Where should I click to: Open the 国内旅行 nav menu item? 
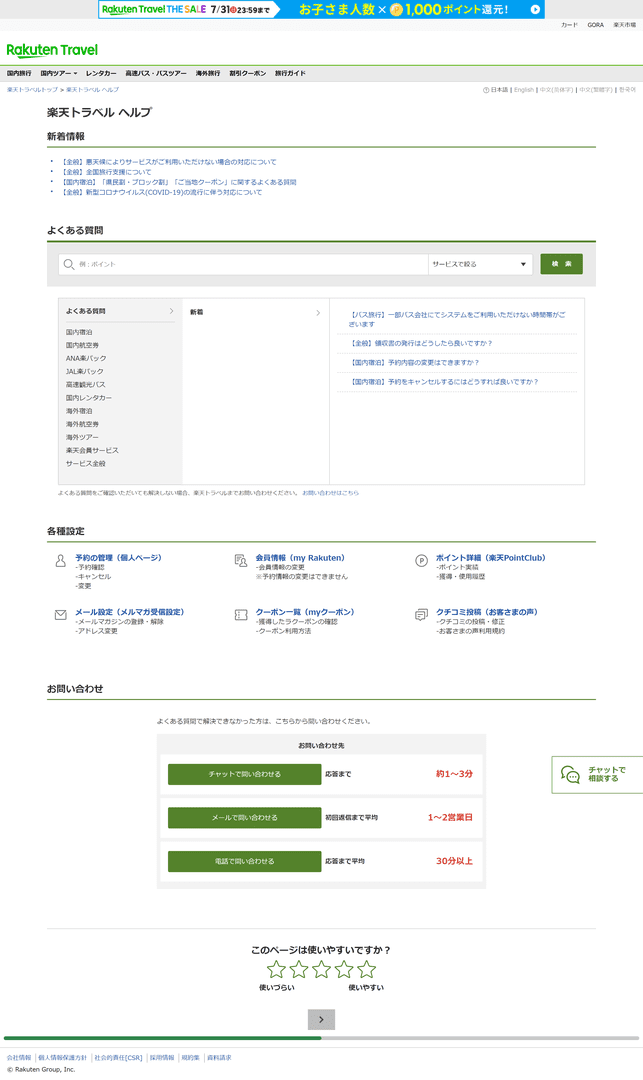pos(19,73)
